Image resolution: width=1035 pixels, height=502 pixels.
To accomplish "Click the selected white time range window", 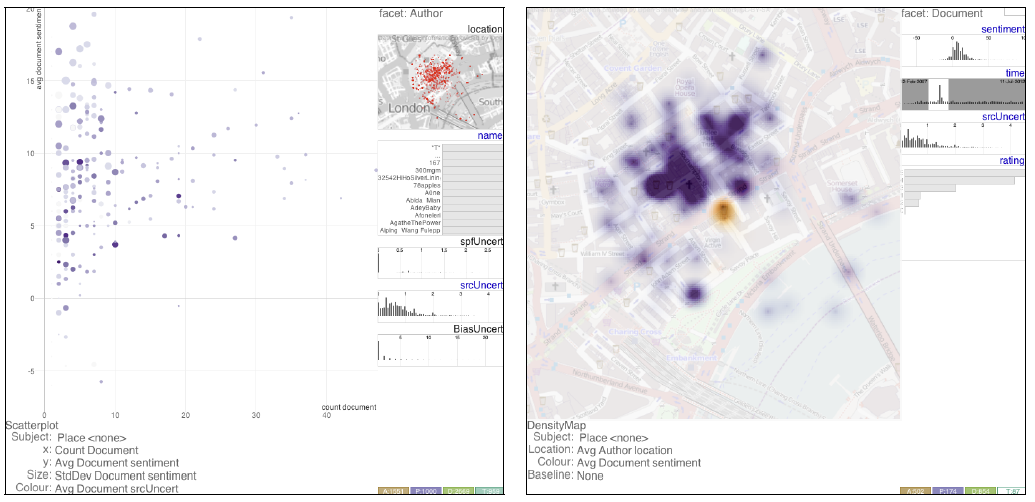I will pos(938,93).
